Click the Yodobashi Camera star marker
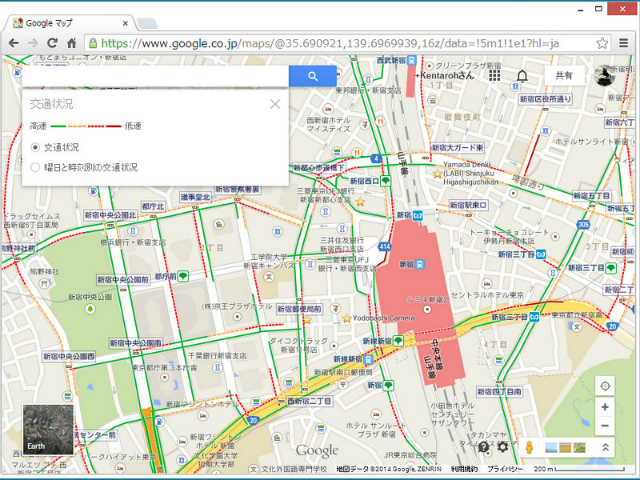Viewport: 640px width, 480px height. [x=347, y=318]
